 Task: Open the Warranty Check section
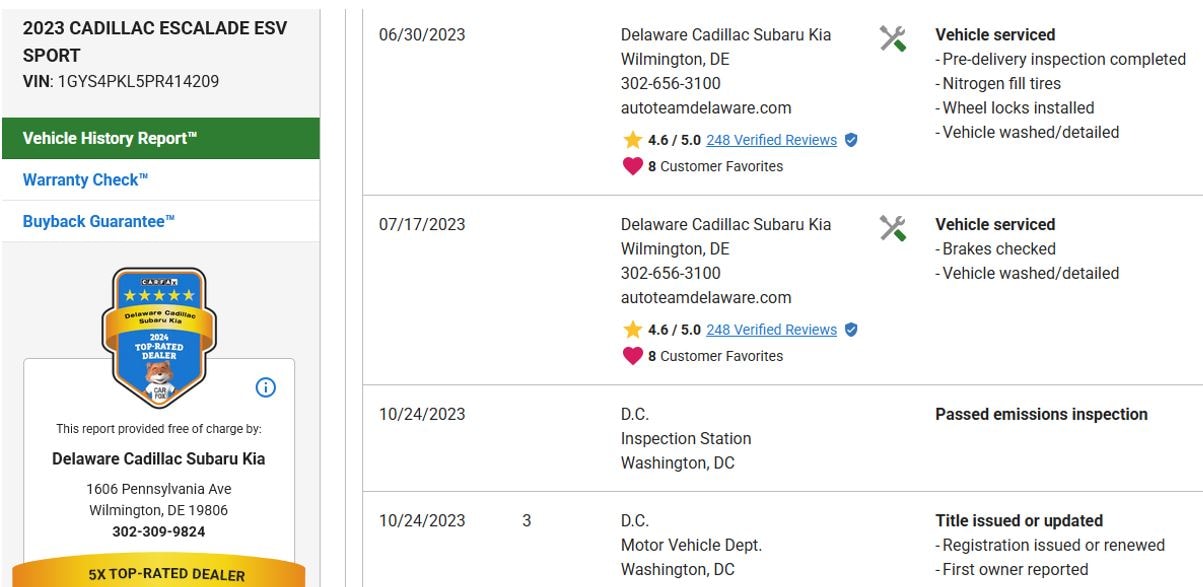tap(86, 180)
